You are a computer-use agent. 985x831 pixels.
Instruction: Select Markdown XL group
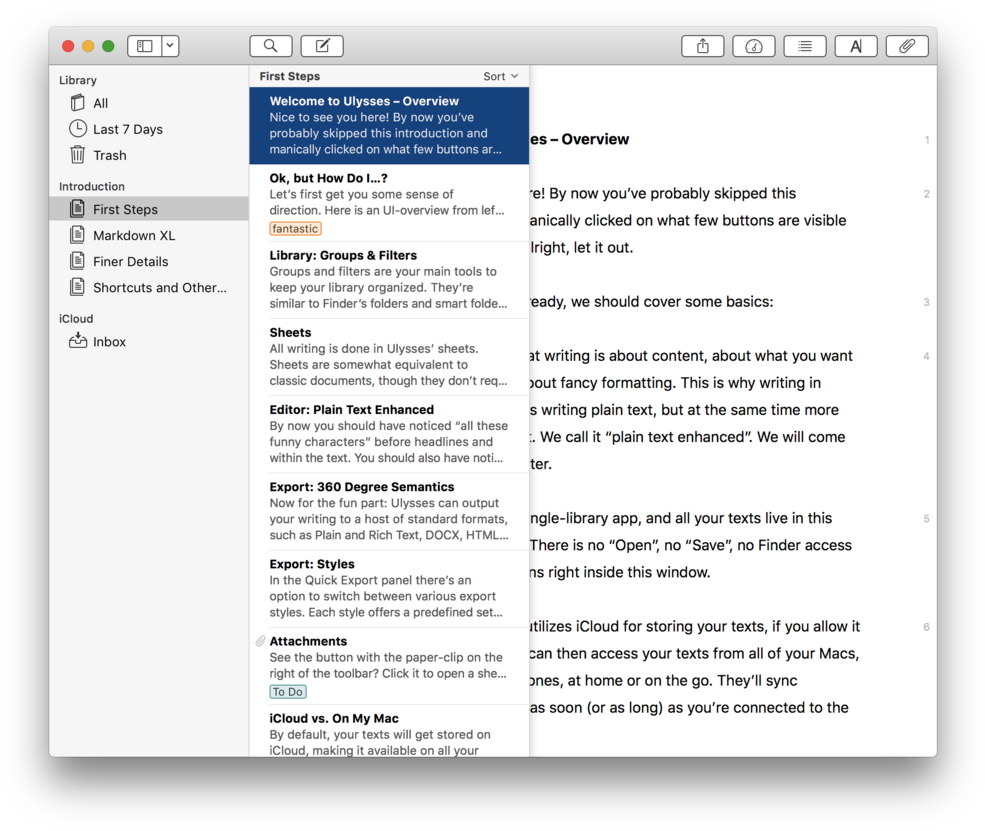point(149,236)
